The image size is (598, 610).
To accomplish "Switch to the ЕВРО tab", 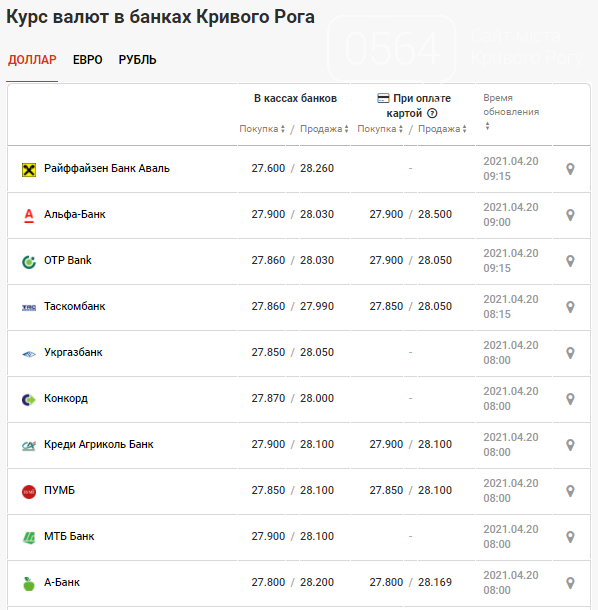I will click(x=88, y=60).
